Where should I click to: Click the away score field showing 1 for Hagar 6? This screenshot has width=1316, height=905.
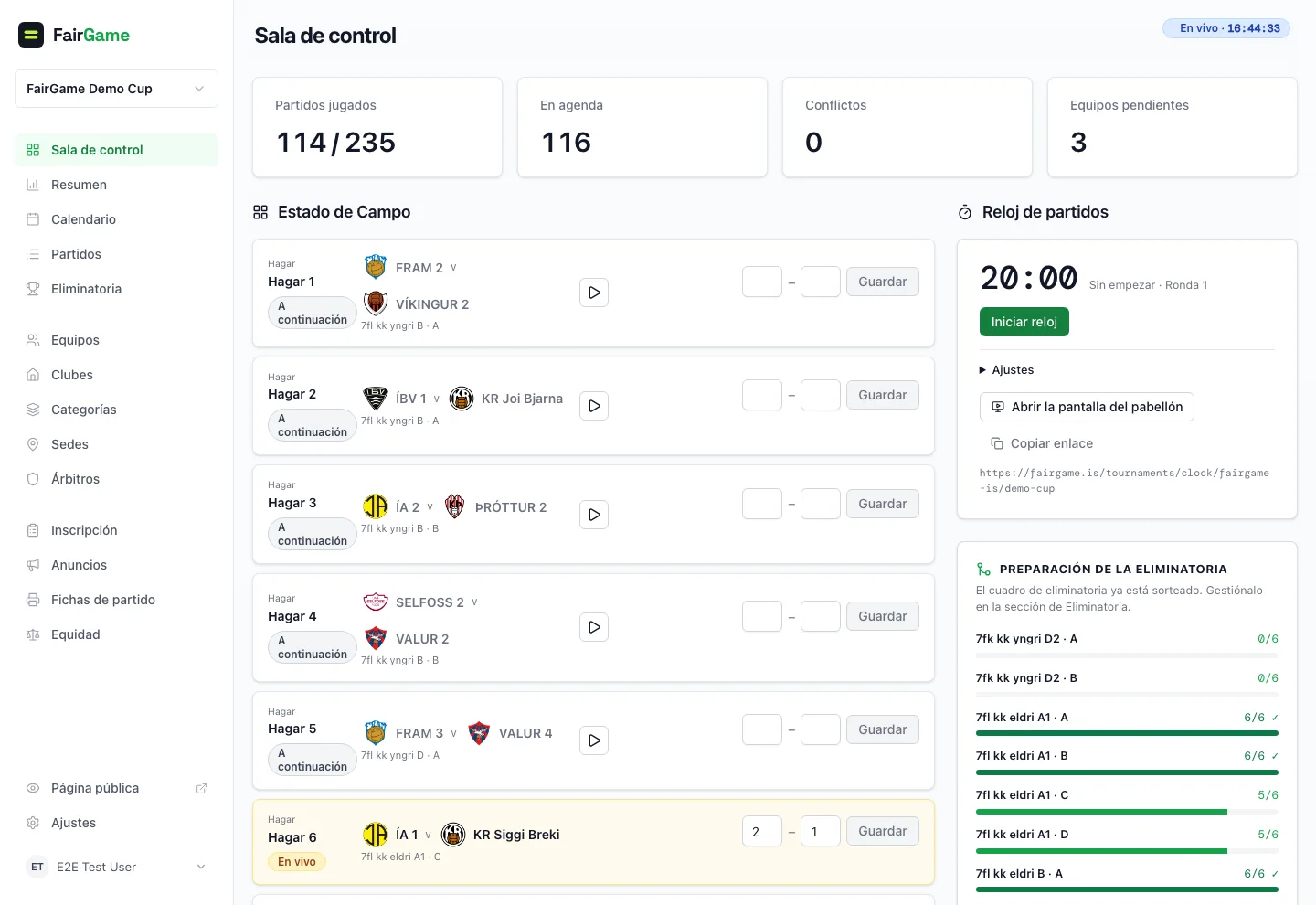pos(821,831)
